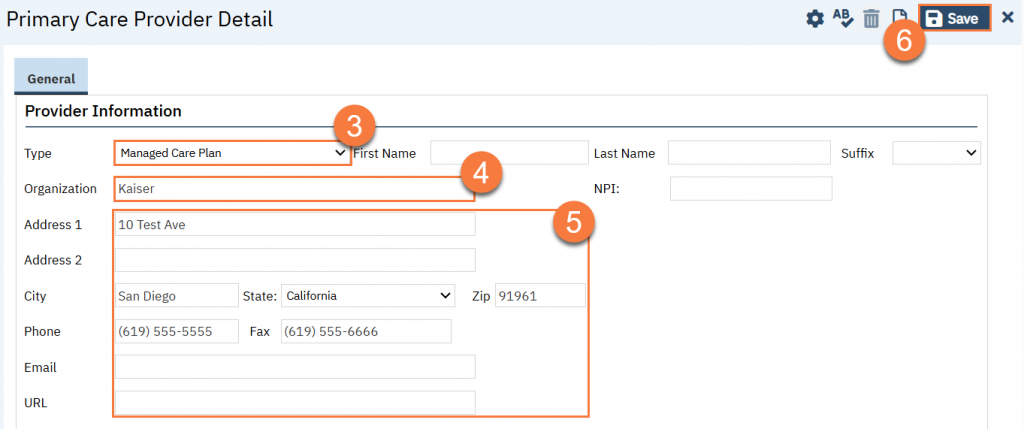The height and width of the screenshot is (429, 1024).
Task: Click the Address 1 field
Action: click(x=294, y=225)
